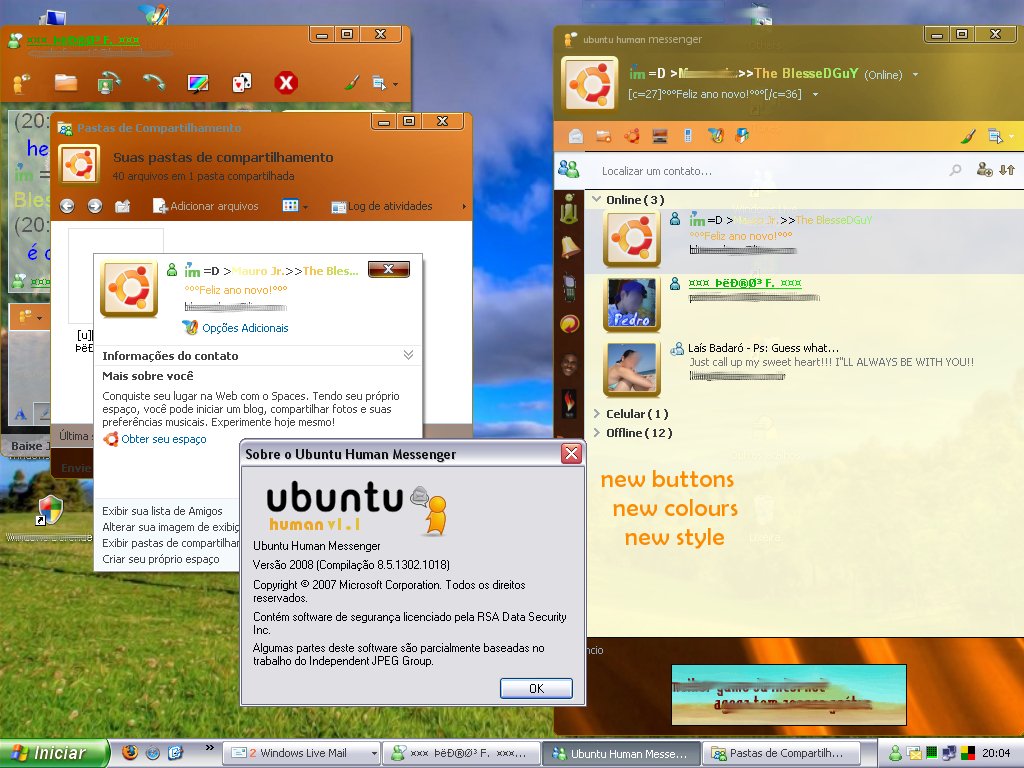This screenshot has height=768, width=1024.
Task: Click the Ubuntu logo icon in messenger toolbar
Action: (x=632, y=136)
